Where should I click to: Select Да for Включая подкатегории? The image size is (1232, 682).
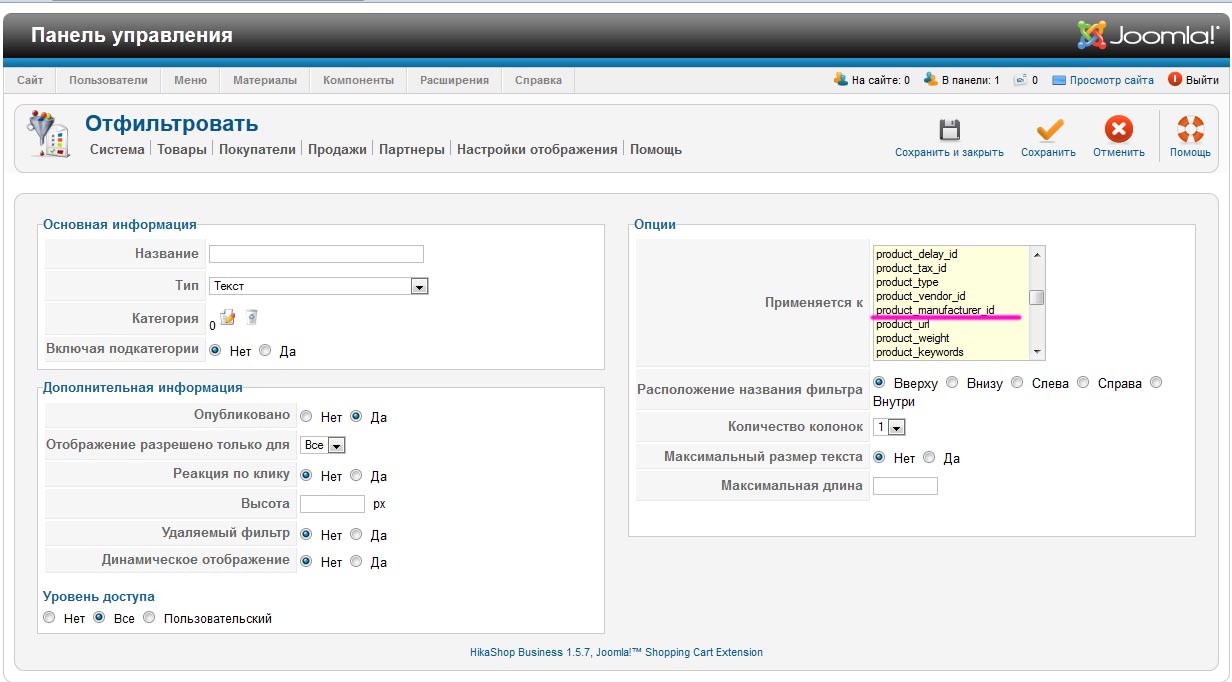click(x=265, y=351)
